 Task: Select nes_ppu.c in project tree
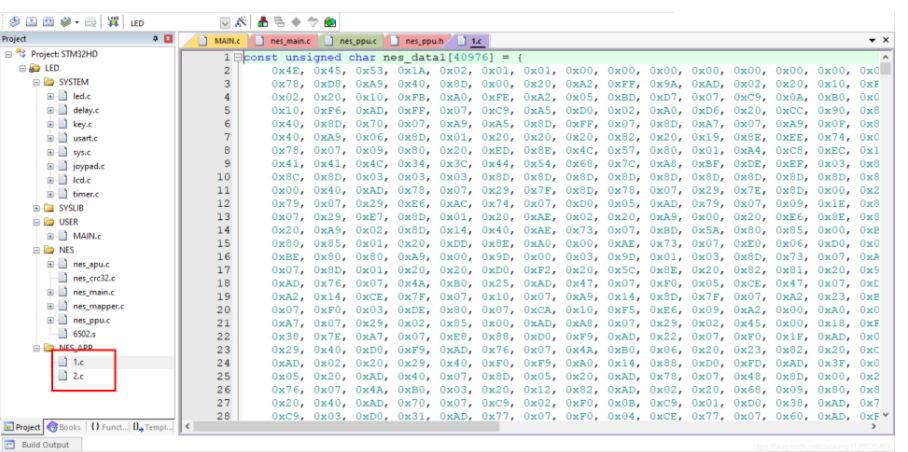click(x=91, y=320)
